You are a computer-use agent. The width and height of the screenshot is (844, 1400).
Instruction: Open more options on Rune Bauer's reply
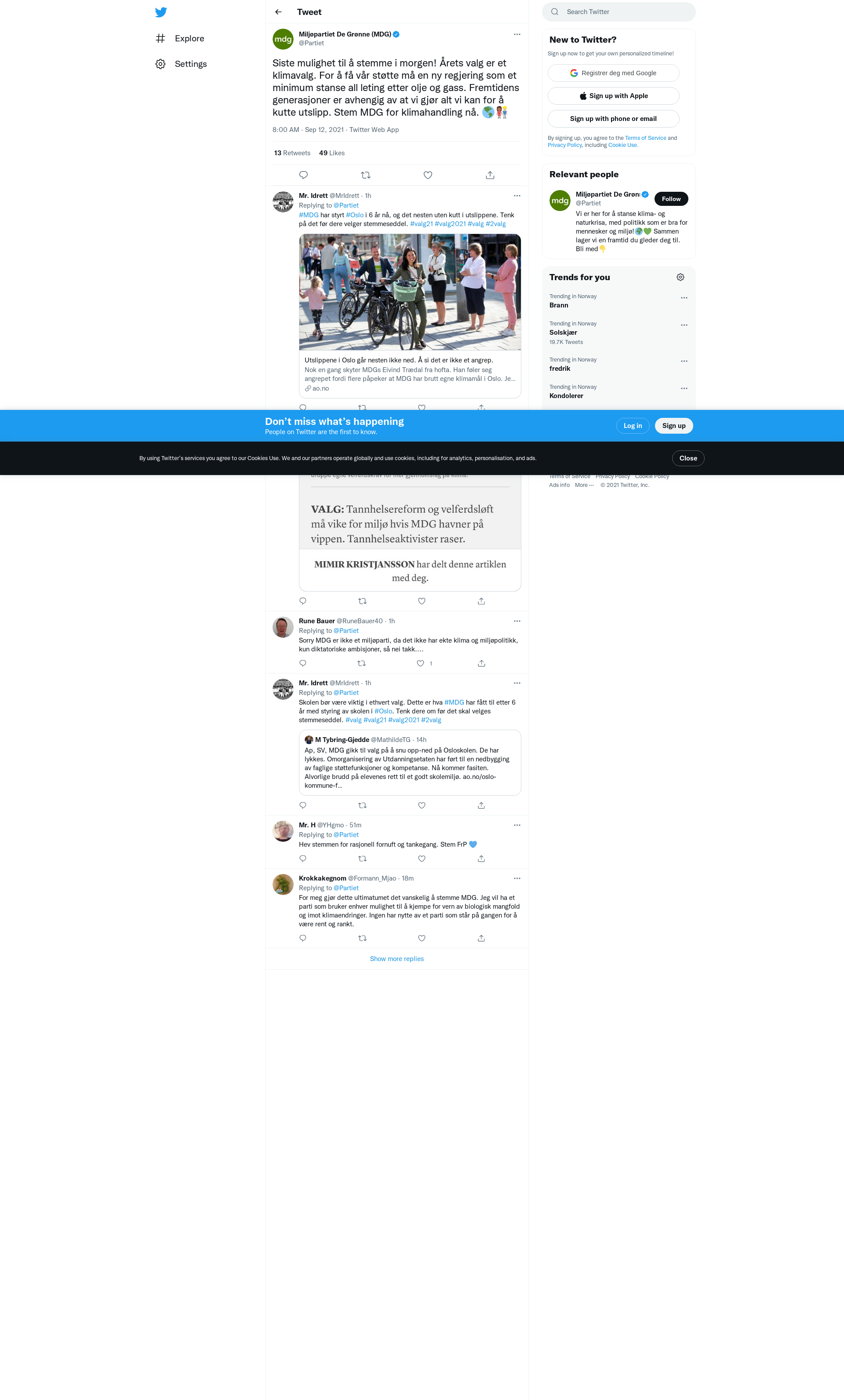coord(517,621)
